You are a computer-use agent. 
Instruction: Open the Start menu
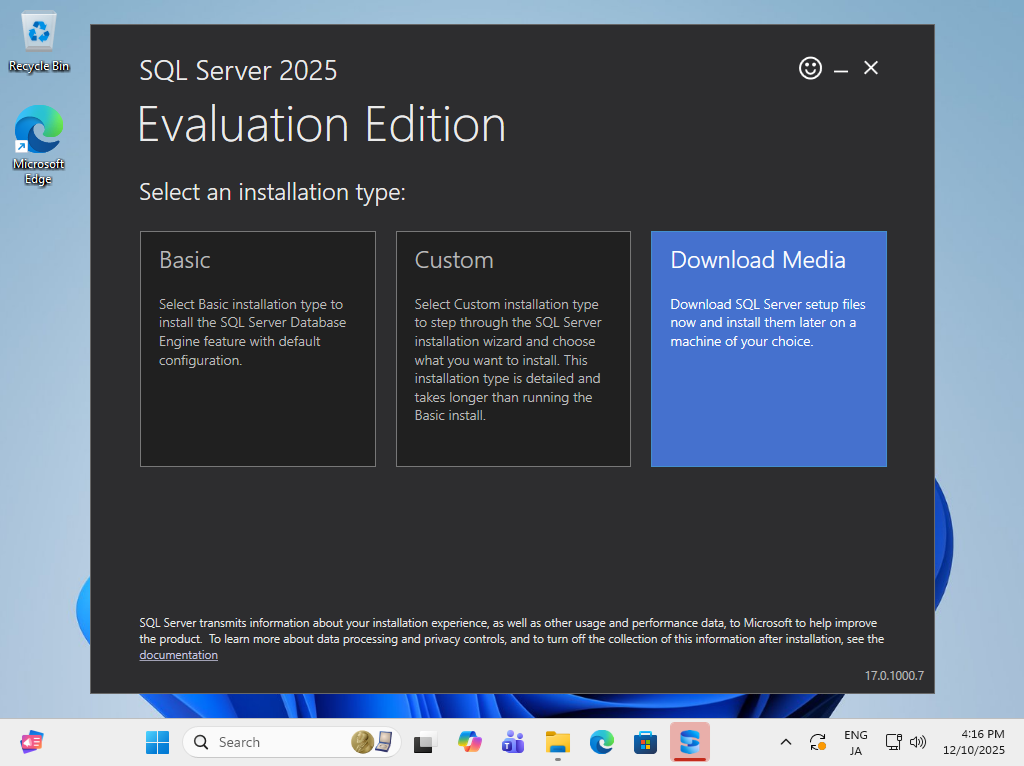point(156,742)
